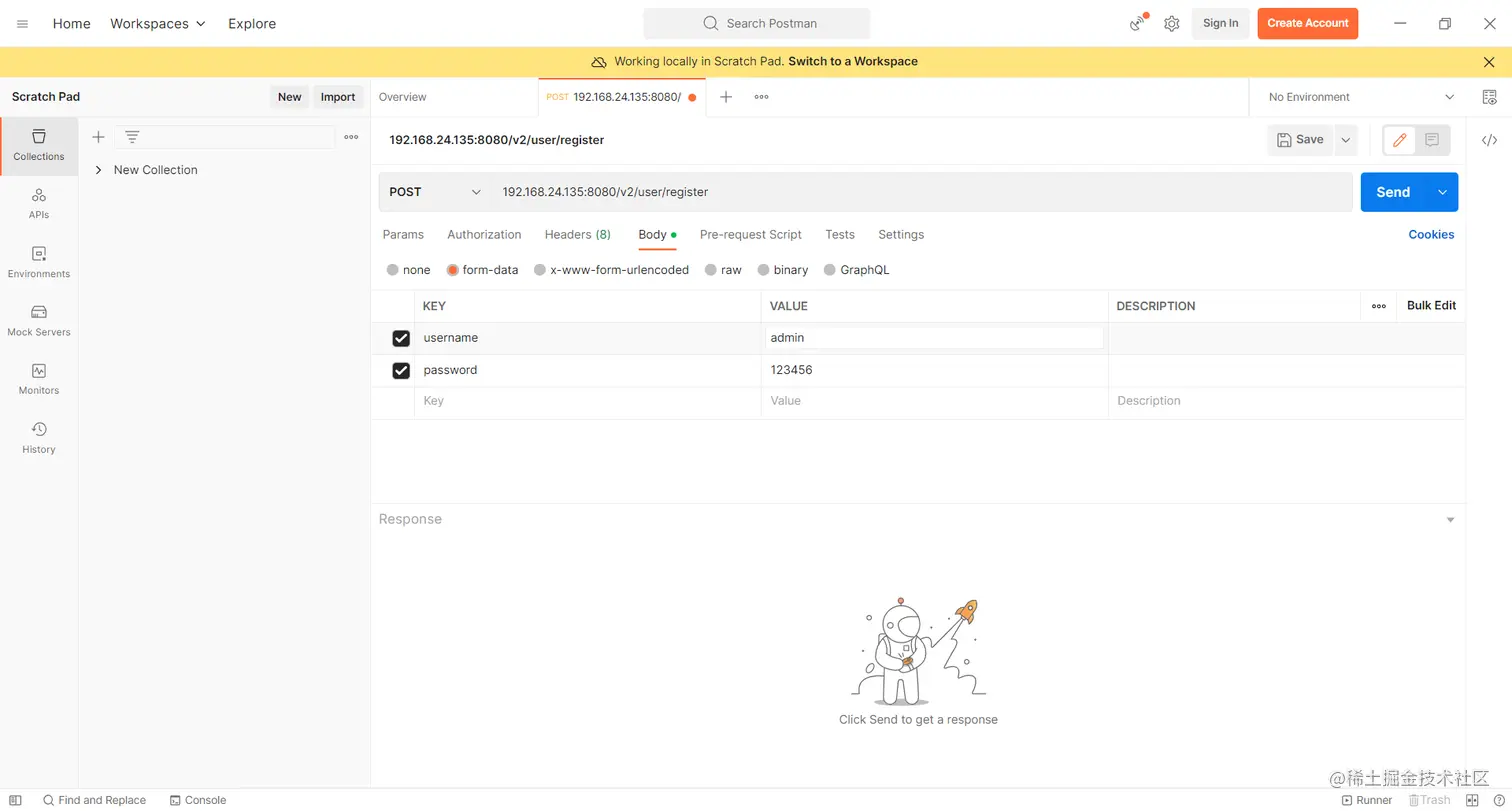The image size is (1512, 811).
Task: Switch to the Pre-request Script tab
Action: click(751, 234)
